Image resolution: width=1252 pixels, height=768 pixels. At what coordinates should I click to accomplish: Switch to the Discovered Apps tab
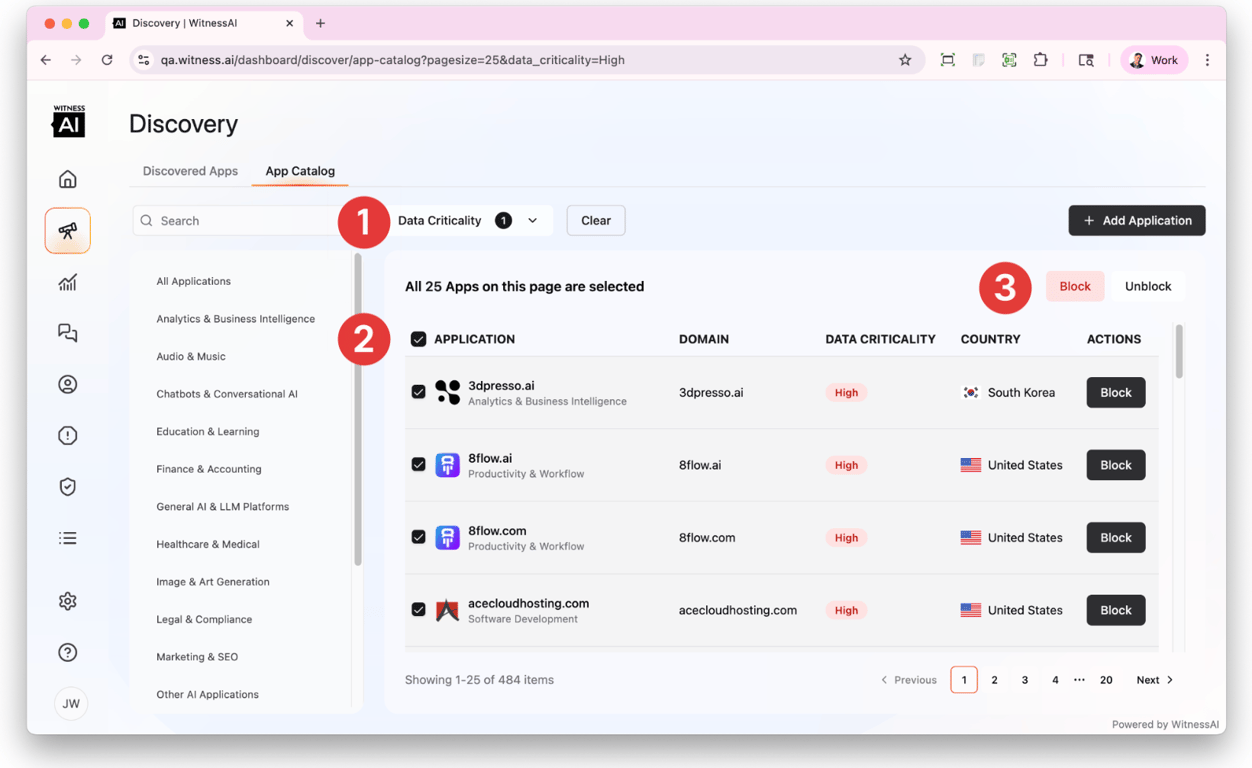point(190,171)
